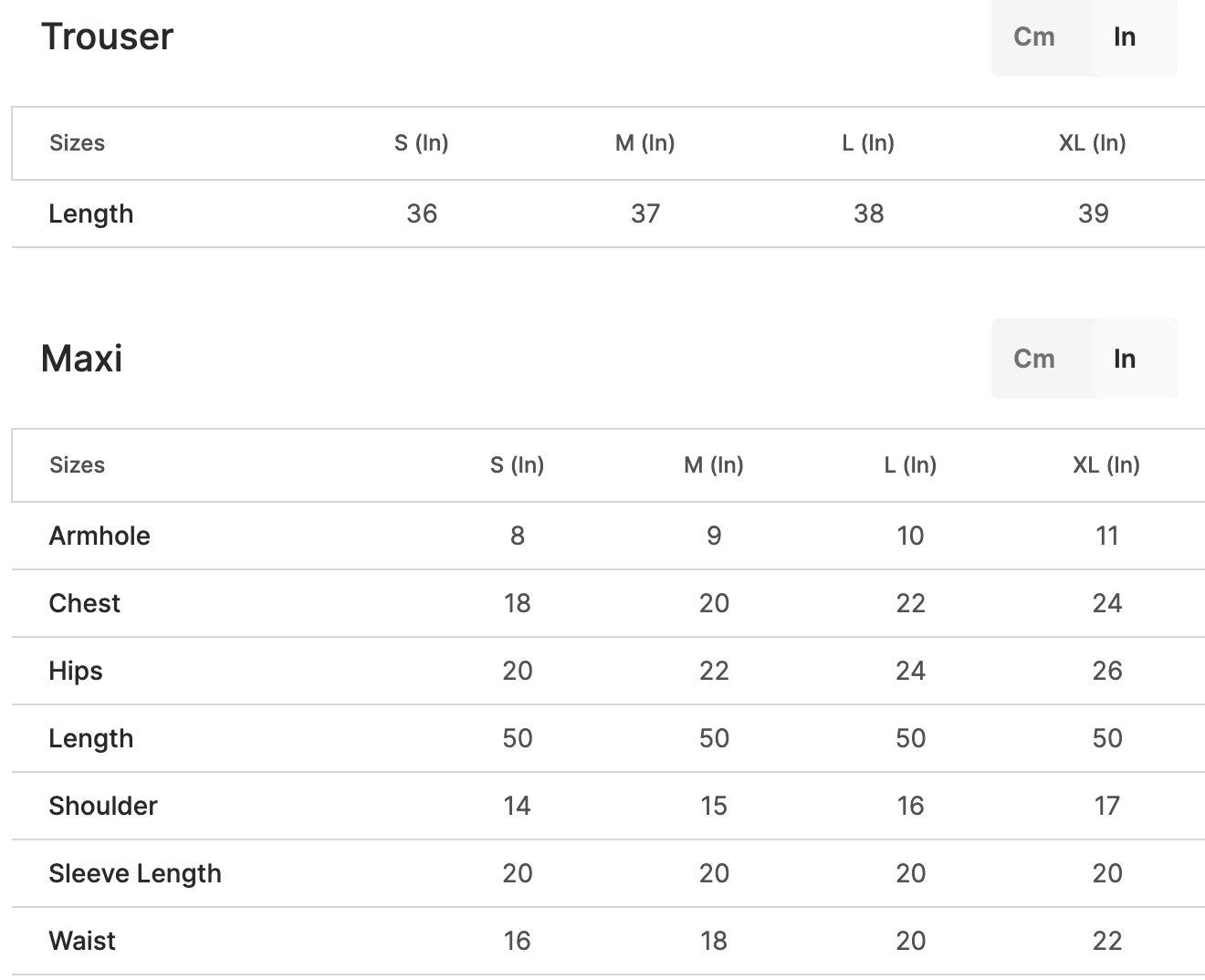The height and width of the screenshot is (980, 1205).
Task: Switch Trouser chart to Cm units
Action: (1034, 36)
